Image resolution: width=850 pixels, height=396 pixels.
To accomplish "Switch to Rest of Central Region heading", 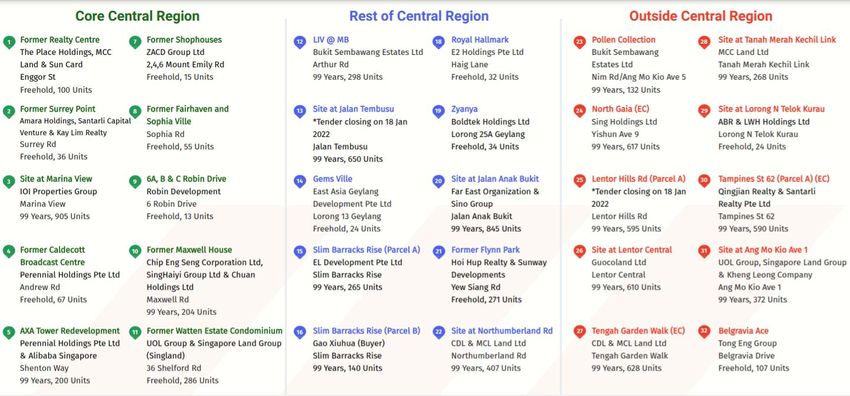I will coord(418,16).
